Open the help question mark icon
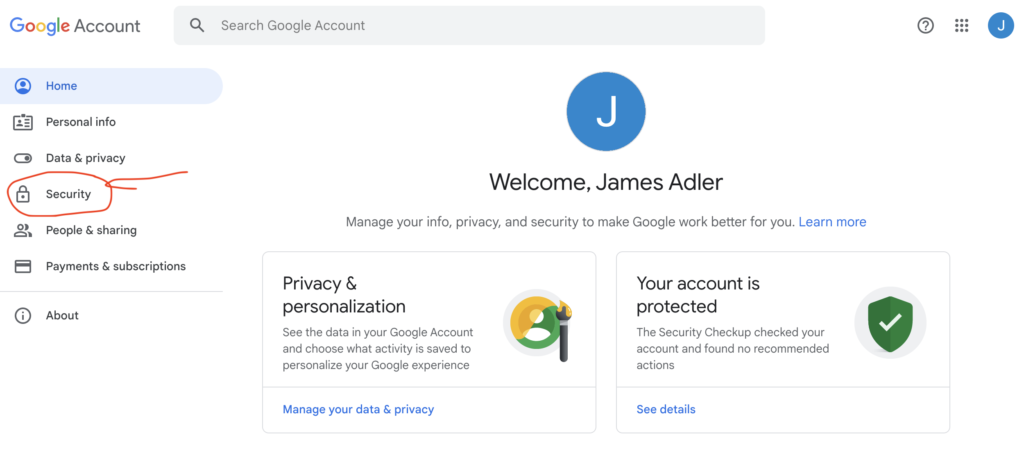Image resolution: width=1024 pixels, height=451 pixels. 925,26
